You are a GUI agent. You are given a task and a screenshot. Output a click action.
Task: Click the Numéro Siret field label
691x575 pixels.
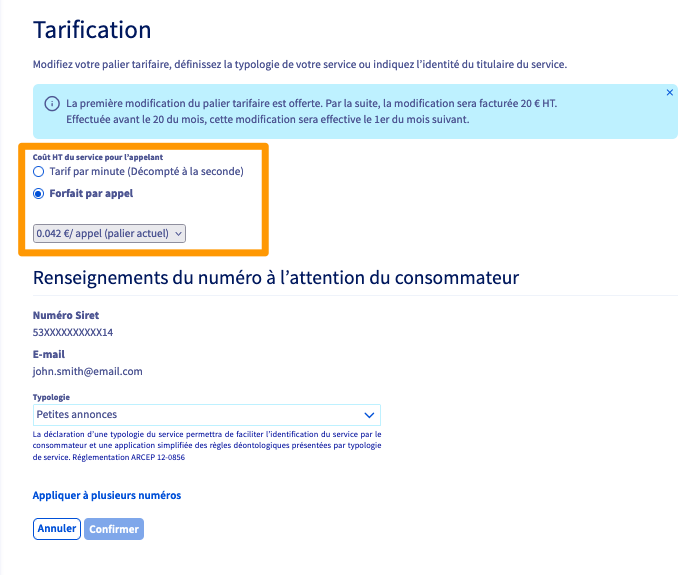coord(66,315)
